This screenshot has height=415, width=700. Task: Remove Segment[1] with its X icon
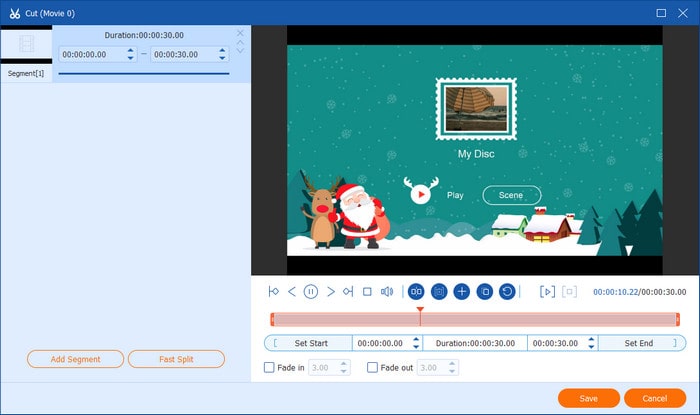point(240,33)
